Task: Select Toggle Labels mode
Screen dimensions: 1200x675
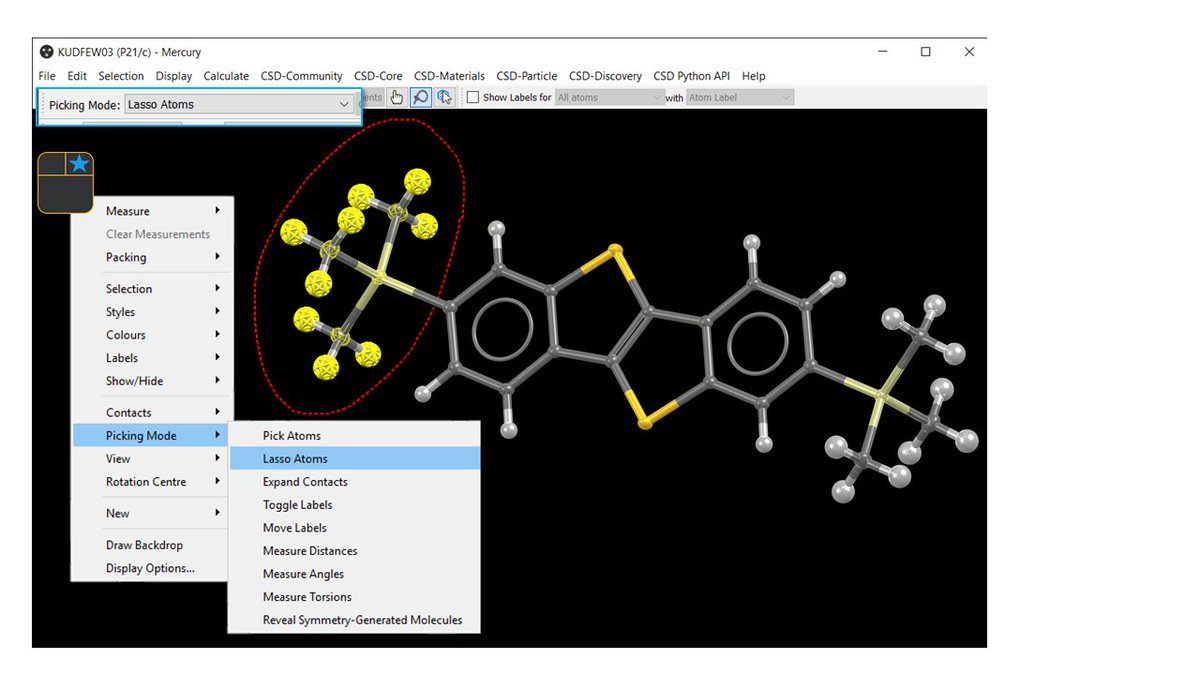Action: pyautogui.click(x=355, y=505)
